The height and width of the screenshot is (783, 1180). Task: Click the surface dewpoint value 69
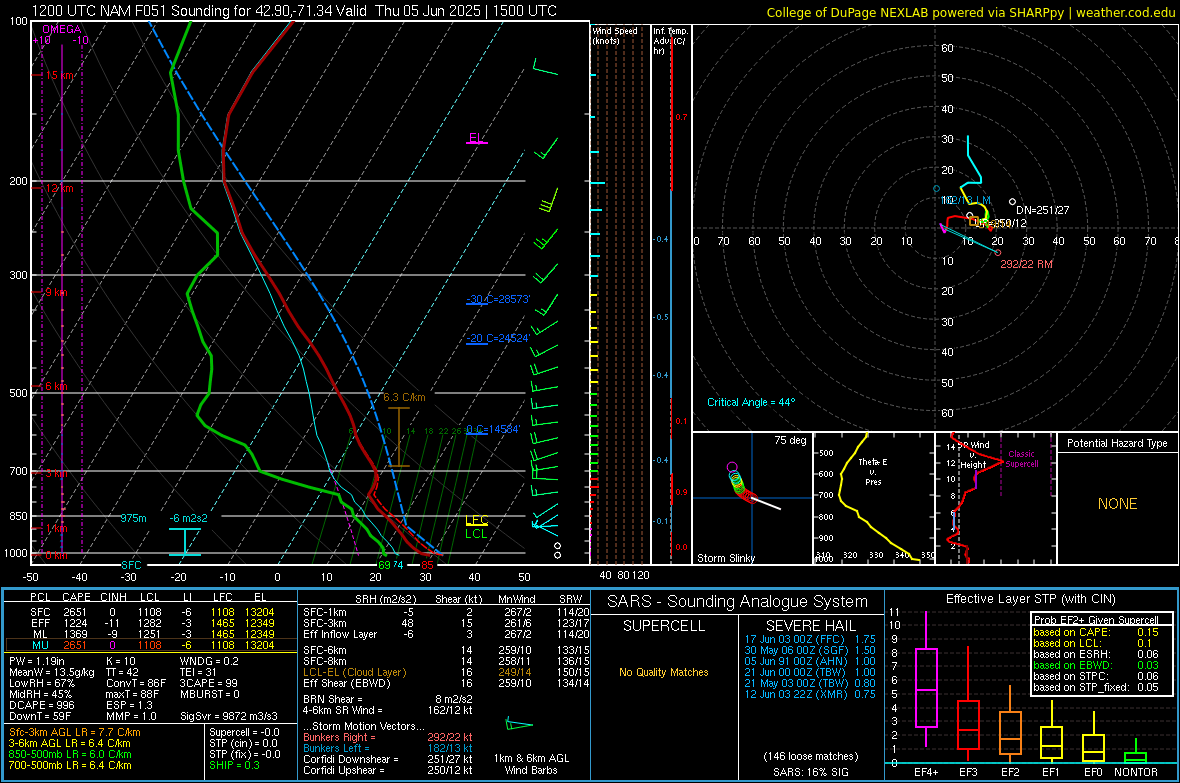pyautogui.click(x=384, y=565)
